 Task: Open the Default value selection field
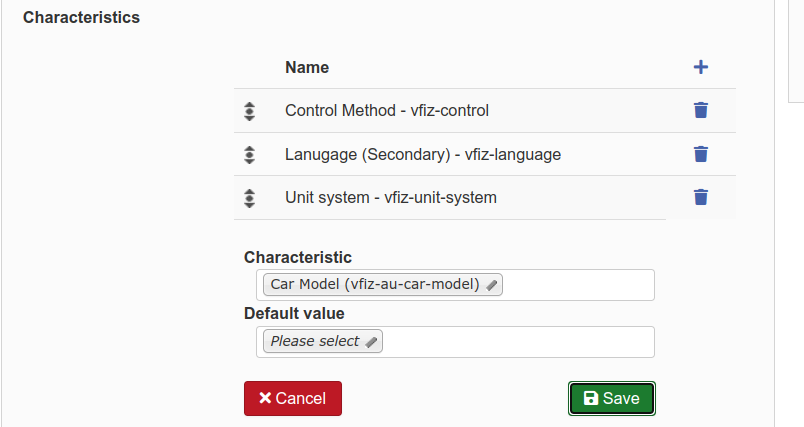520,342
